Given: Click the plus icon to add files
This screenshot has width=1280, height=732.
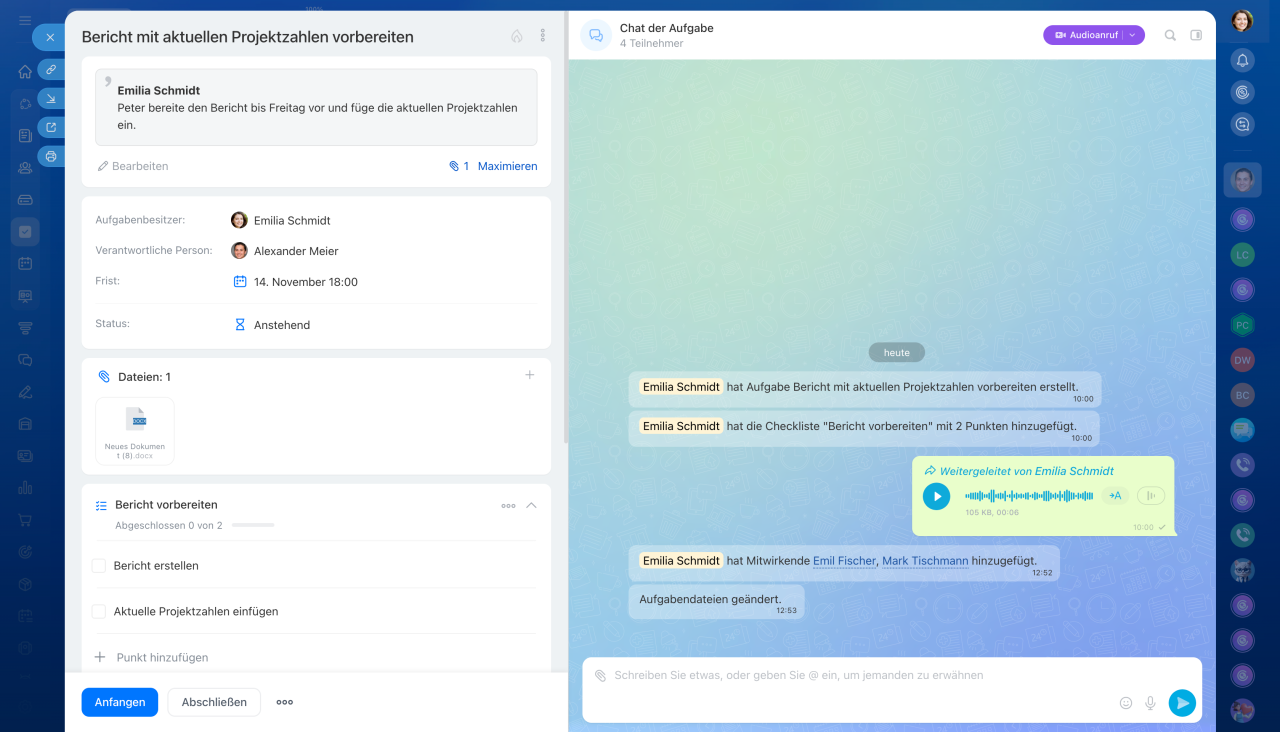Looking at the screenshot, I should (530, 375).
